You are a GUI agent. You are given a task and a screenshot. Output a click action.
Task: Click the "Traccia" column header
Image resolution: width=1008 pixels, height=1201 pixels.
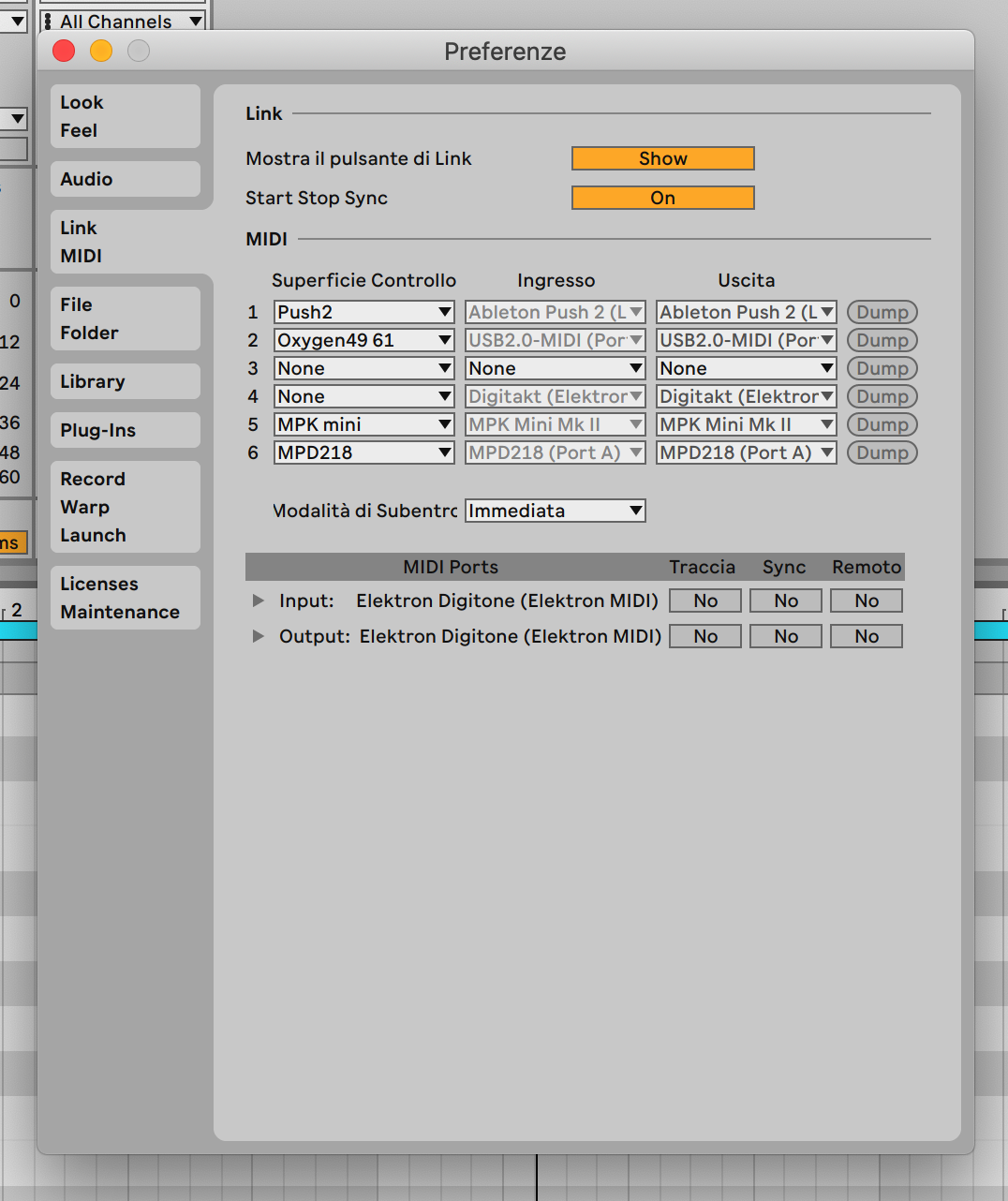[x=703, y=567]
